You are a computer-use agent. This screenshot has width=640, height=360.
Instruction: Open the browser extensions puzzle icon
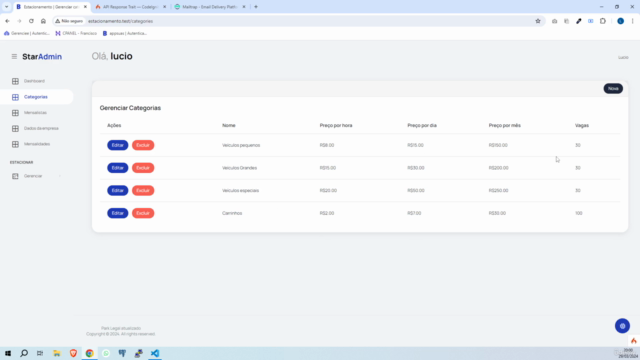603,21
